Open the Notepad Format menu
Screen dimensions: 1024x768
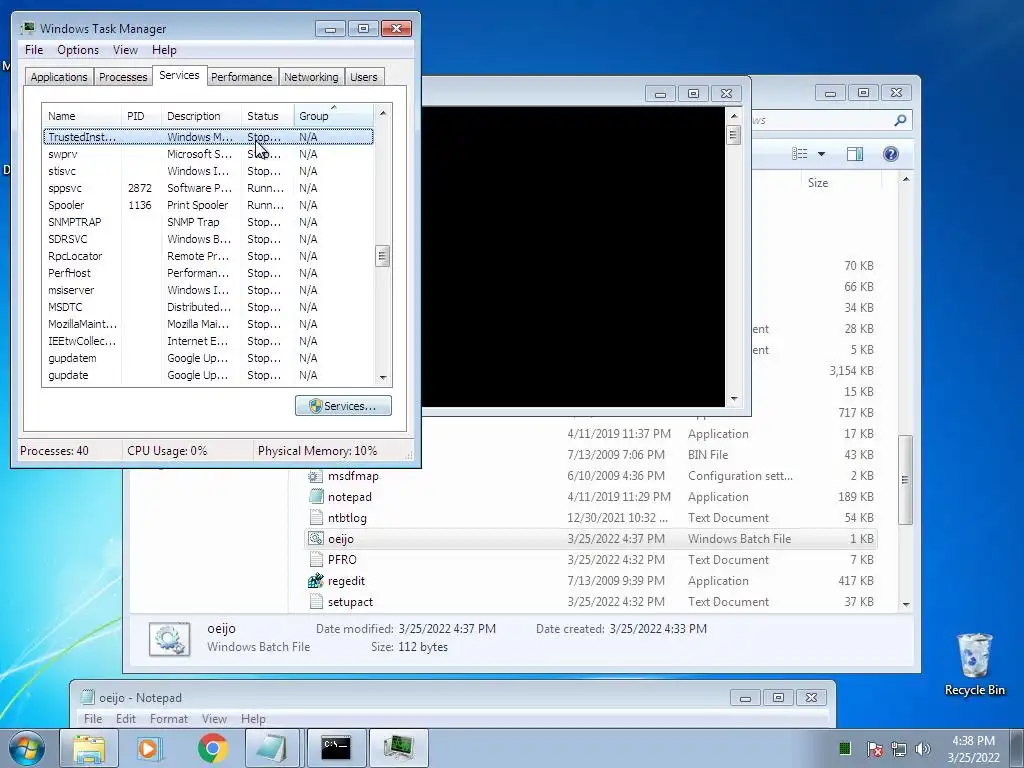(168, 718)
